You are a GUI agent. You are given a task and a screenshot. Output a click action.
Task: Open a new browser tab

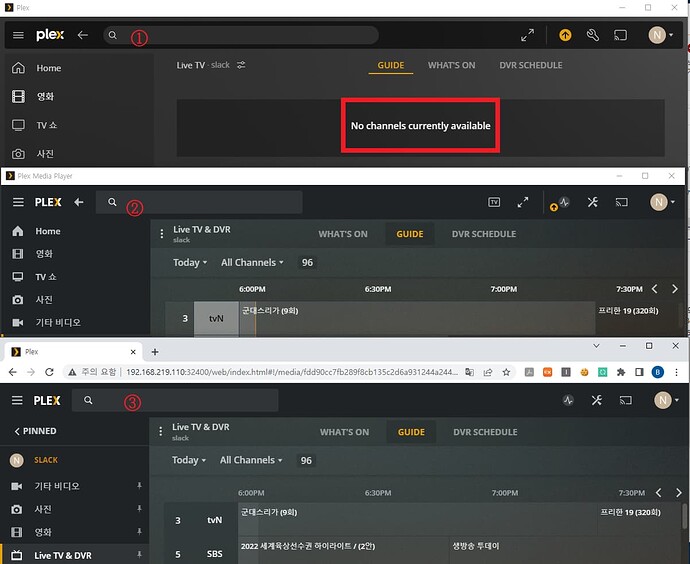pos(155,352)
